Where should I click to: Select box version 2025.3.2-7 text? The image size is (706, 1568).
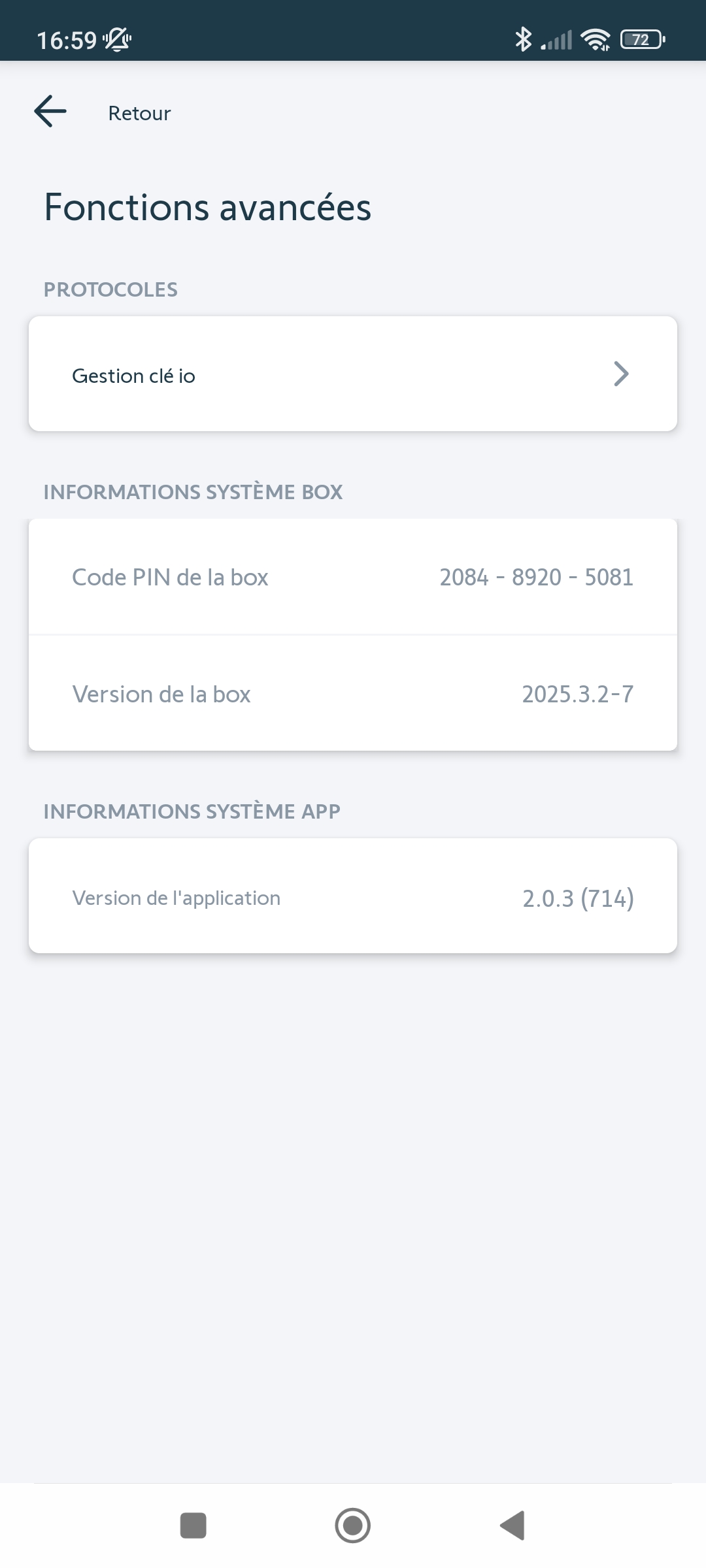coord(578,694)
